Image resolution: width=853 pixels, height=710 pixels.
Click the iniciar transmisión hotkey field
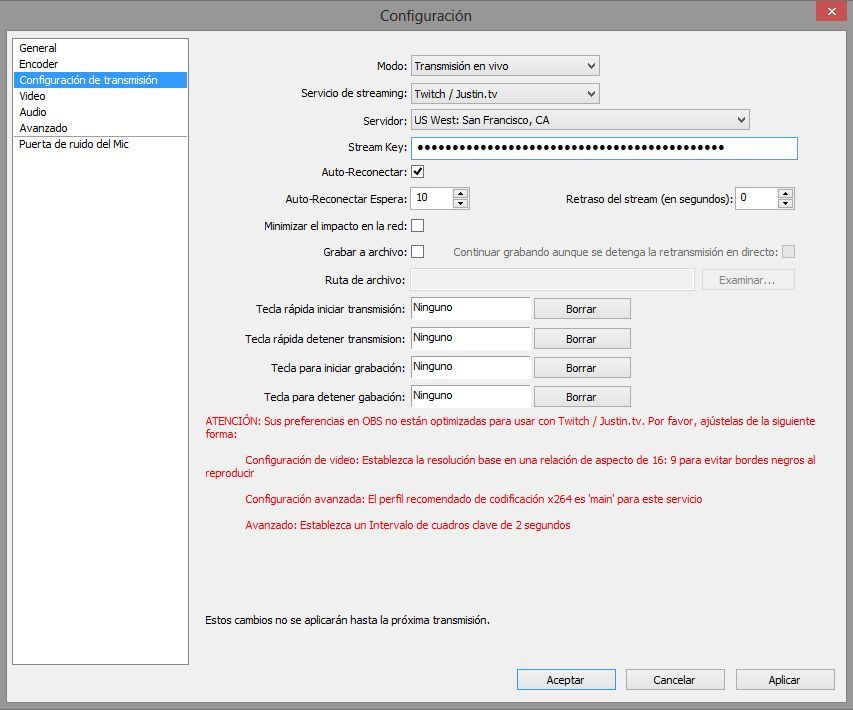tap(470, 308)
